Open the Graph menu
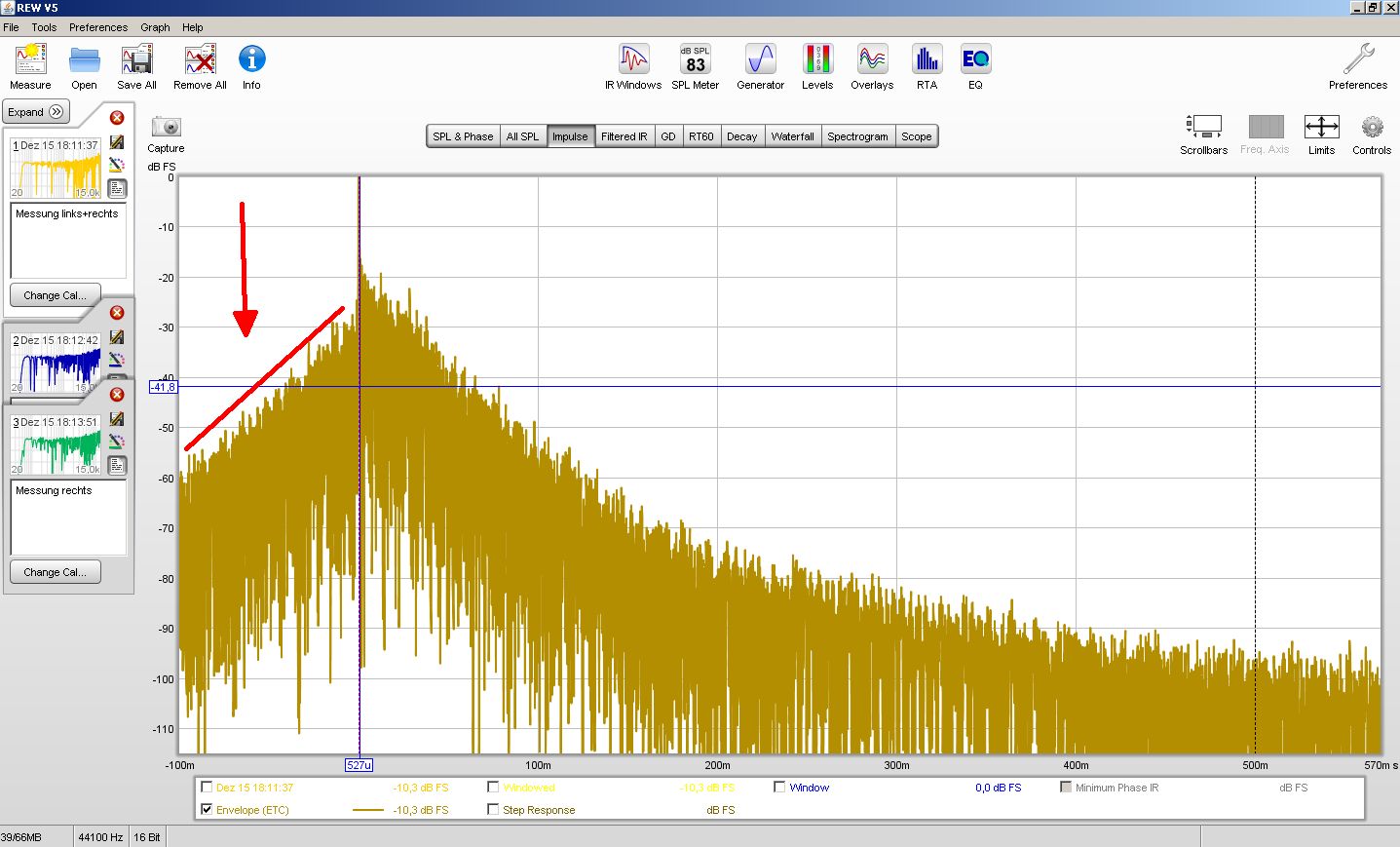 click(x=155, y=27)
